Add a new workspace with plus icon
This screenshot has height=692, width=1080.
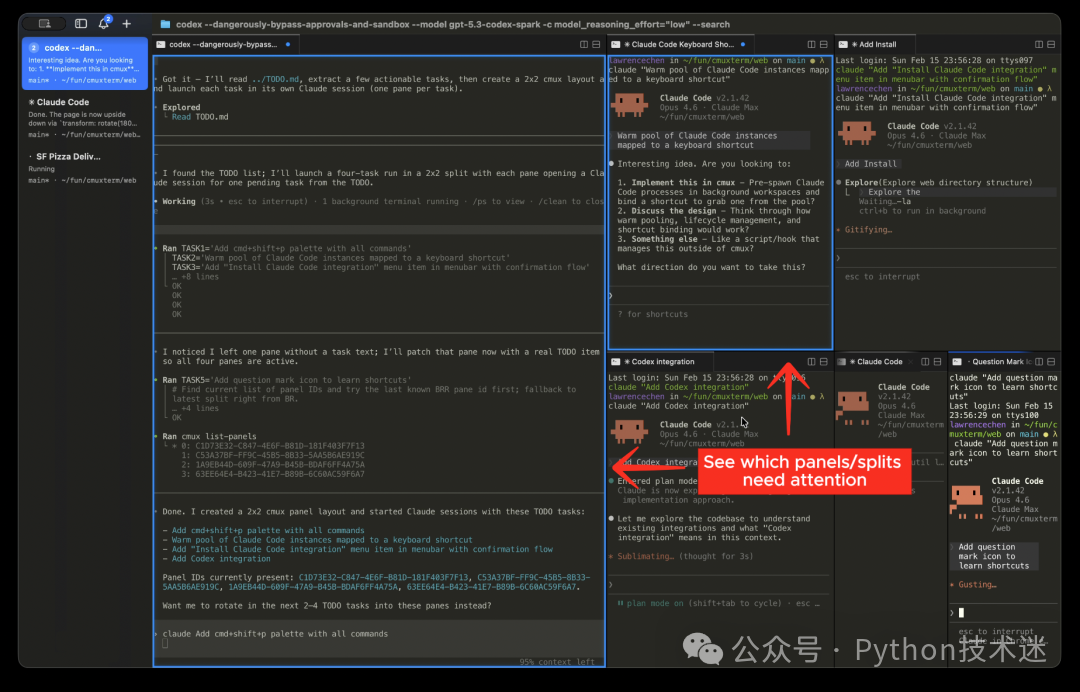pyautogui.click(x=127, y=23)
